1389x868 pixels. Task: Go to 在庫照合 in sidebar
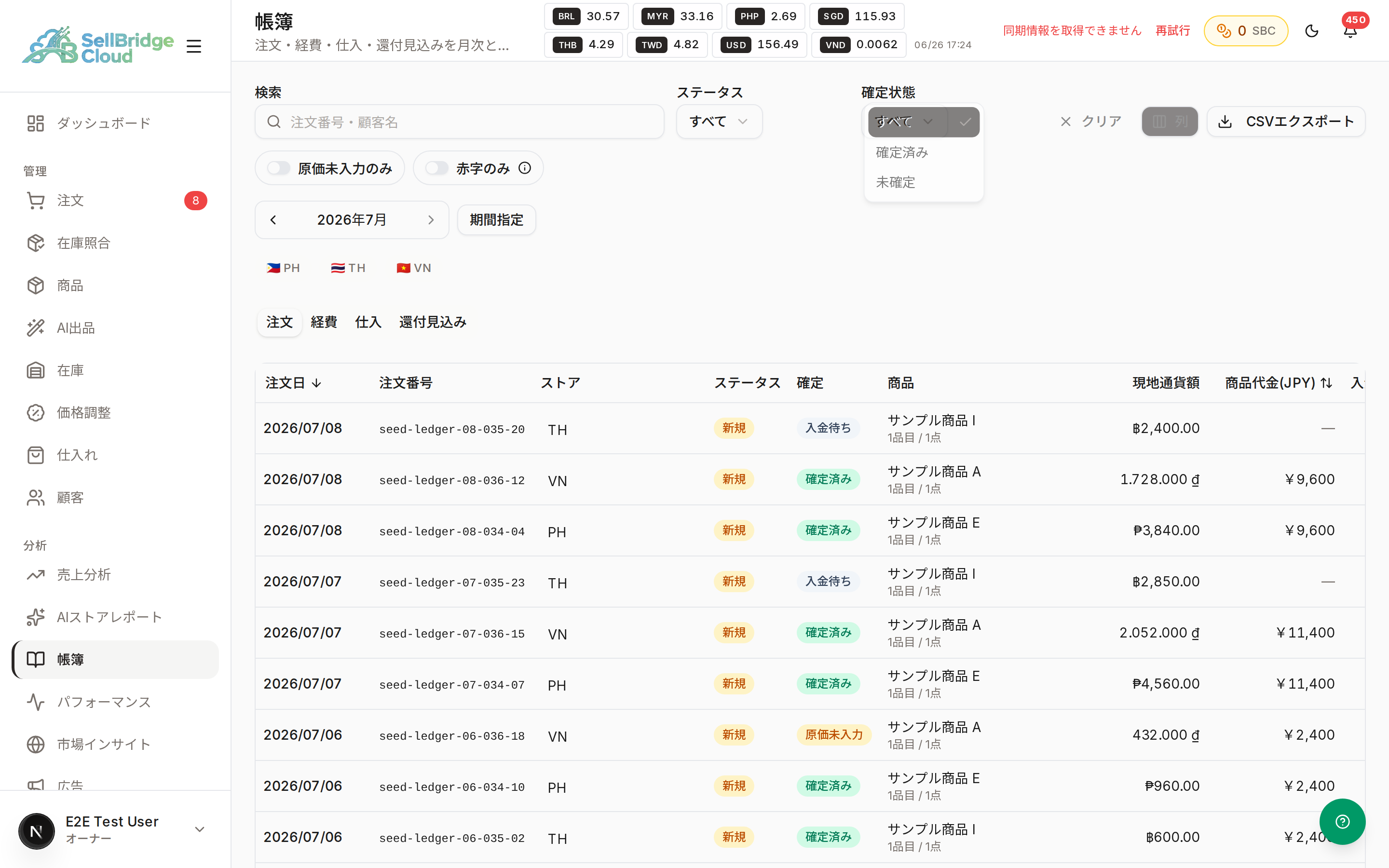[x=115, y=243]
